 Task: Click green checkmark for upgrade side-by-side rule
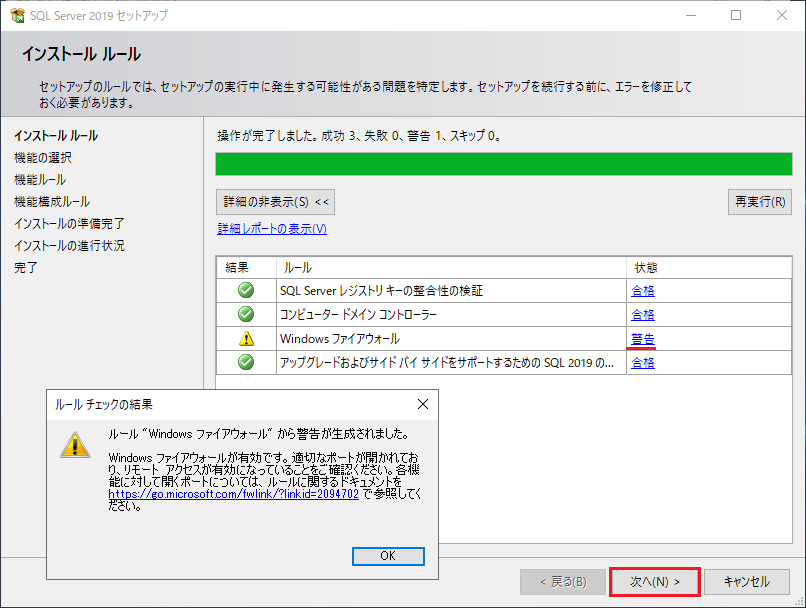pyautogui.click(x=246, y=363)
